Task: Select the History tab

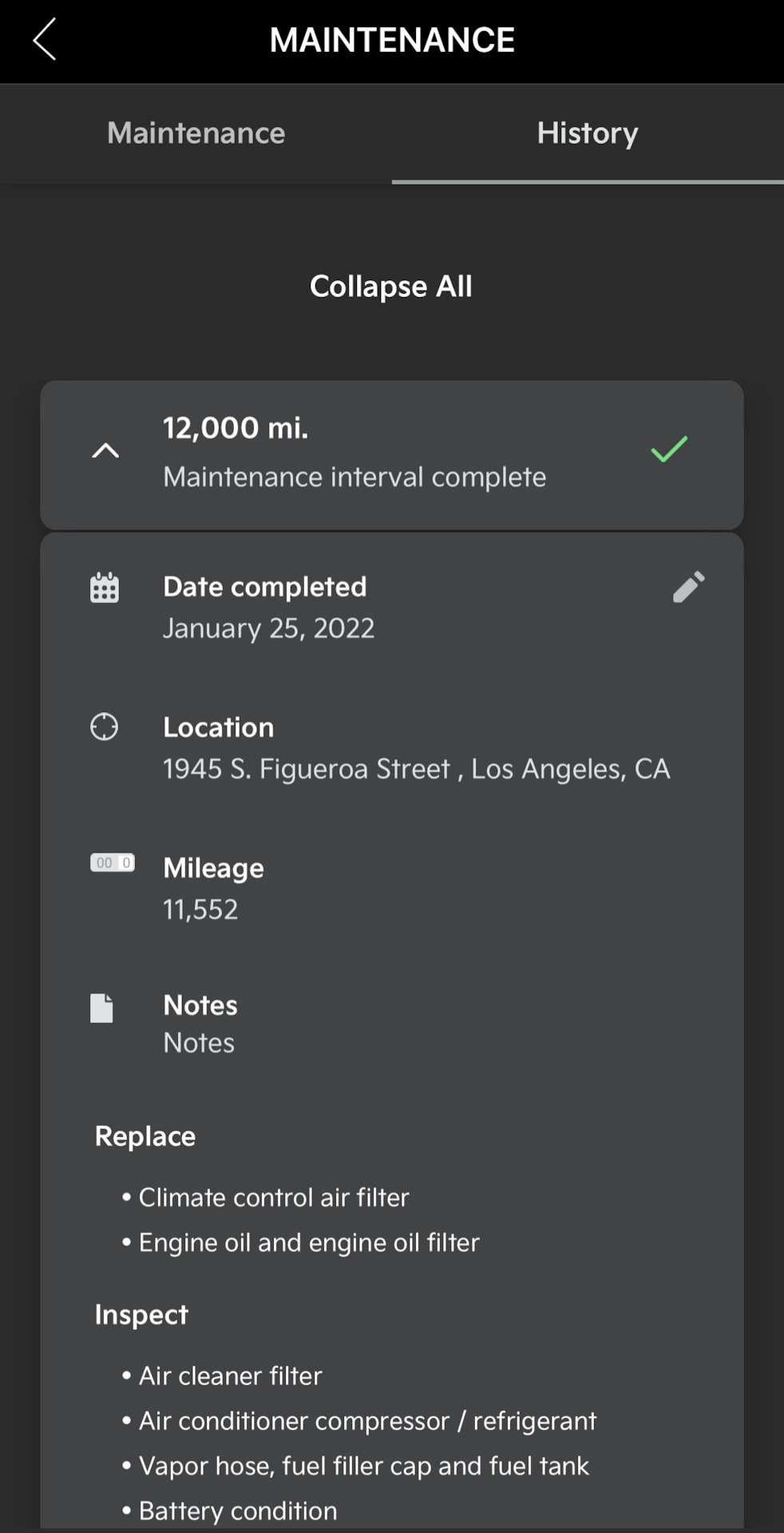Action: pyautogui.click(x=587, y=133)
